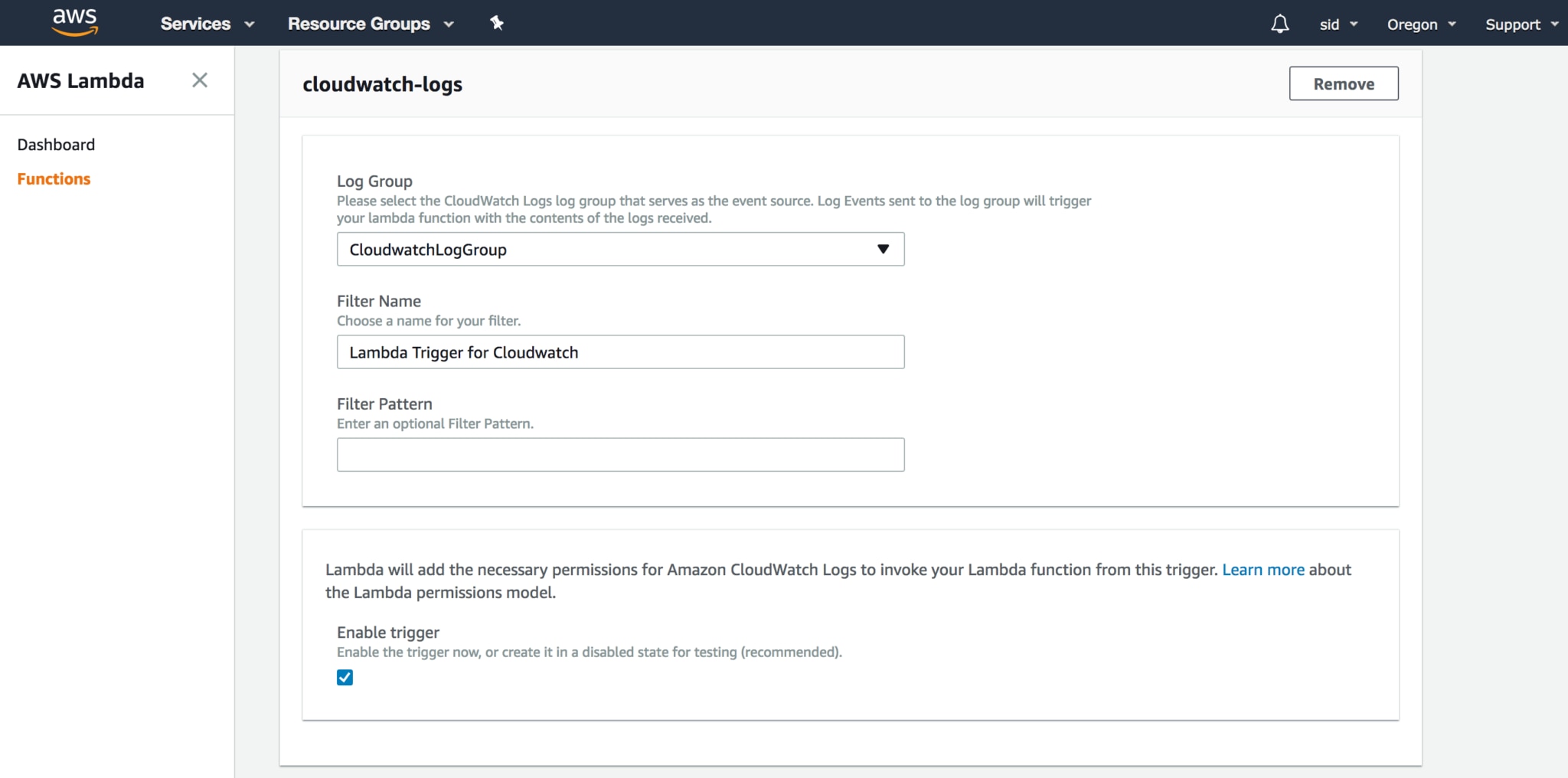Click the pin shortcut icon in navbar
Viewport: 1568px width, 778px height.
click(497, 23)
